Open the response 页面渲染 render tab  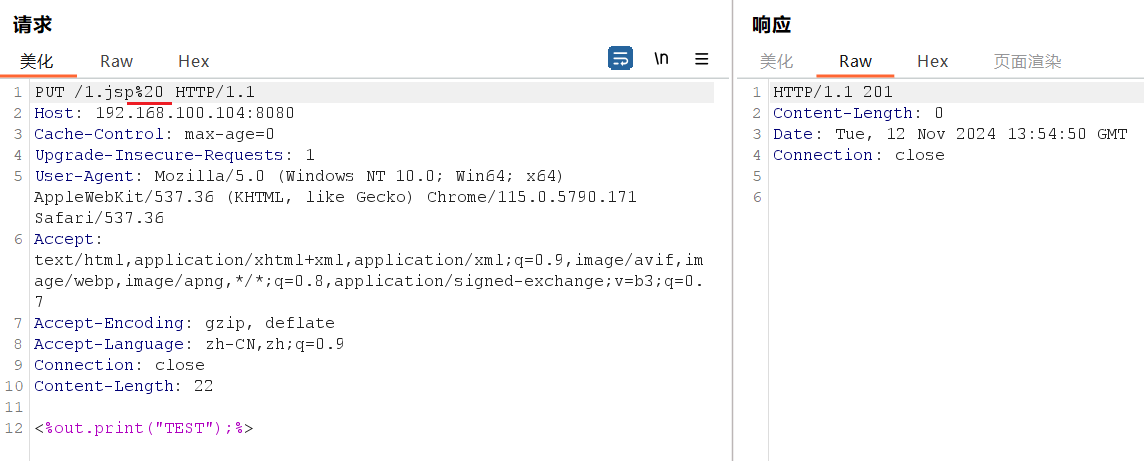(1027, 61)
